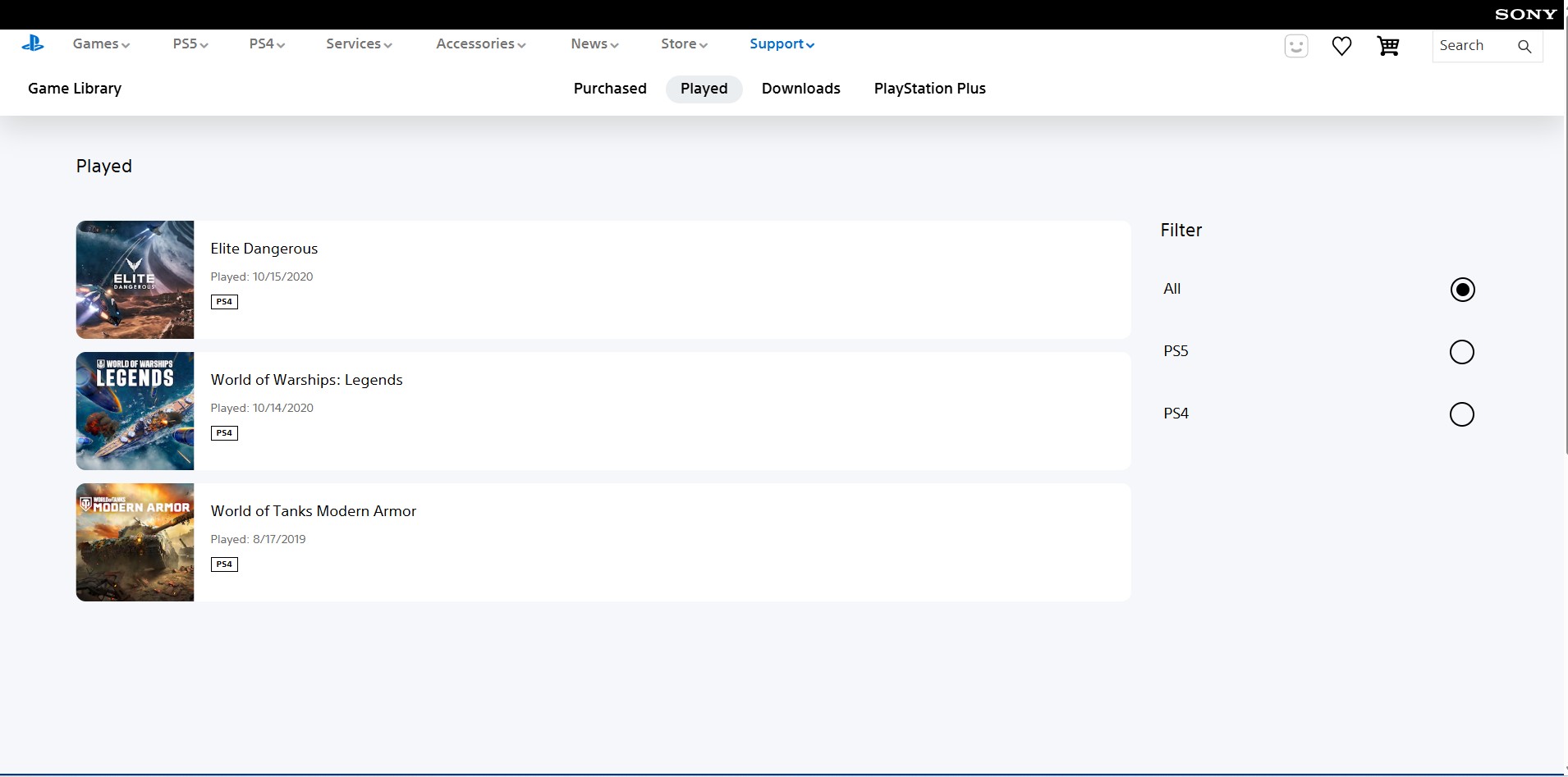This screenshot has height=777, width=1568.
Task: Switch to the Played tab
Action: click(x=704, y=89)
